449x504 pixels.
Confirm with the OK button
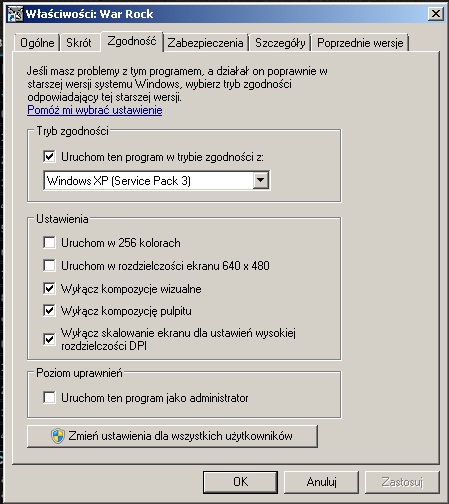click(240, 482)
